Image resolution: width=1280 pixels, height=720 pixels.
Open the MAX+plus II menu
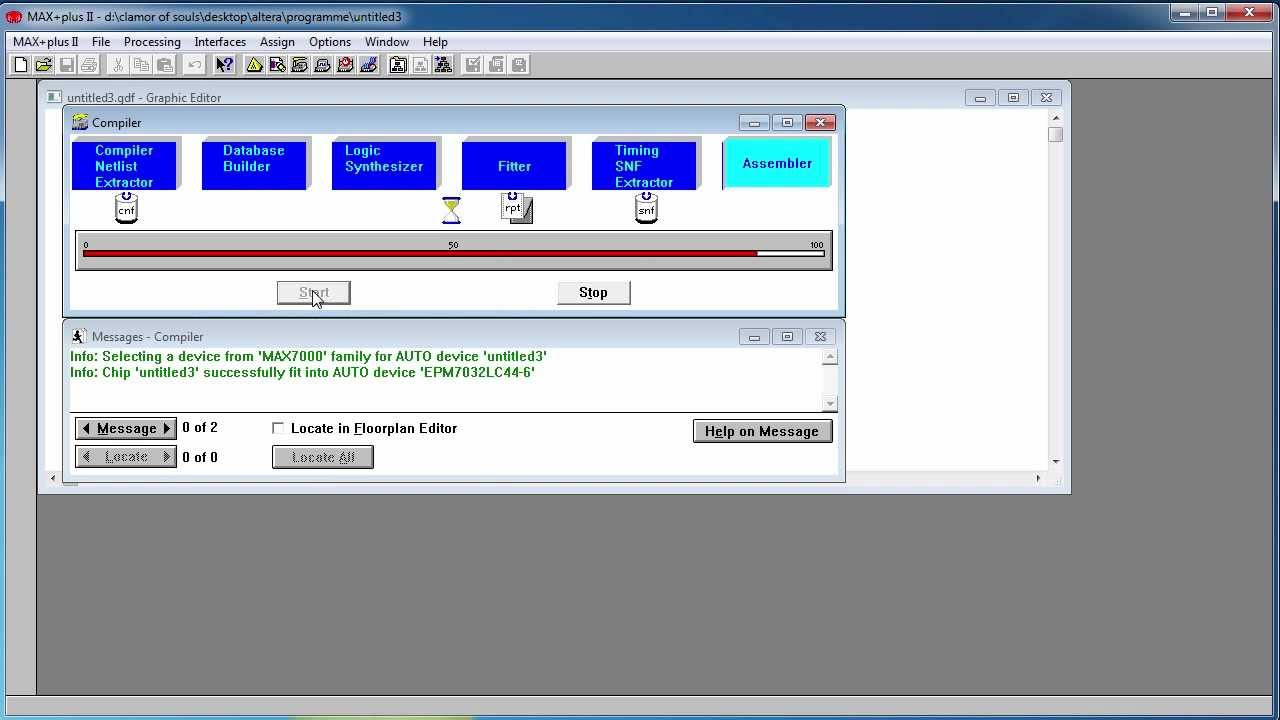coord(45,42)
